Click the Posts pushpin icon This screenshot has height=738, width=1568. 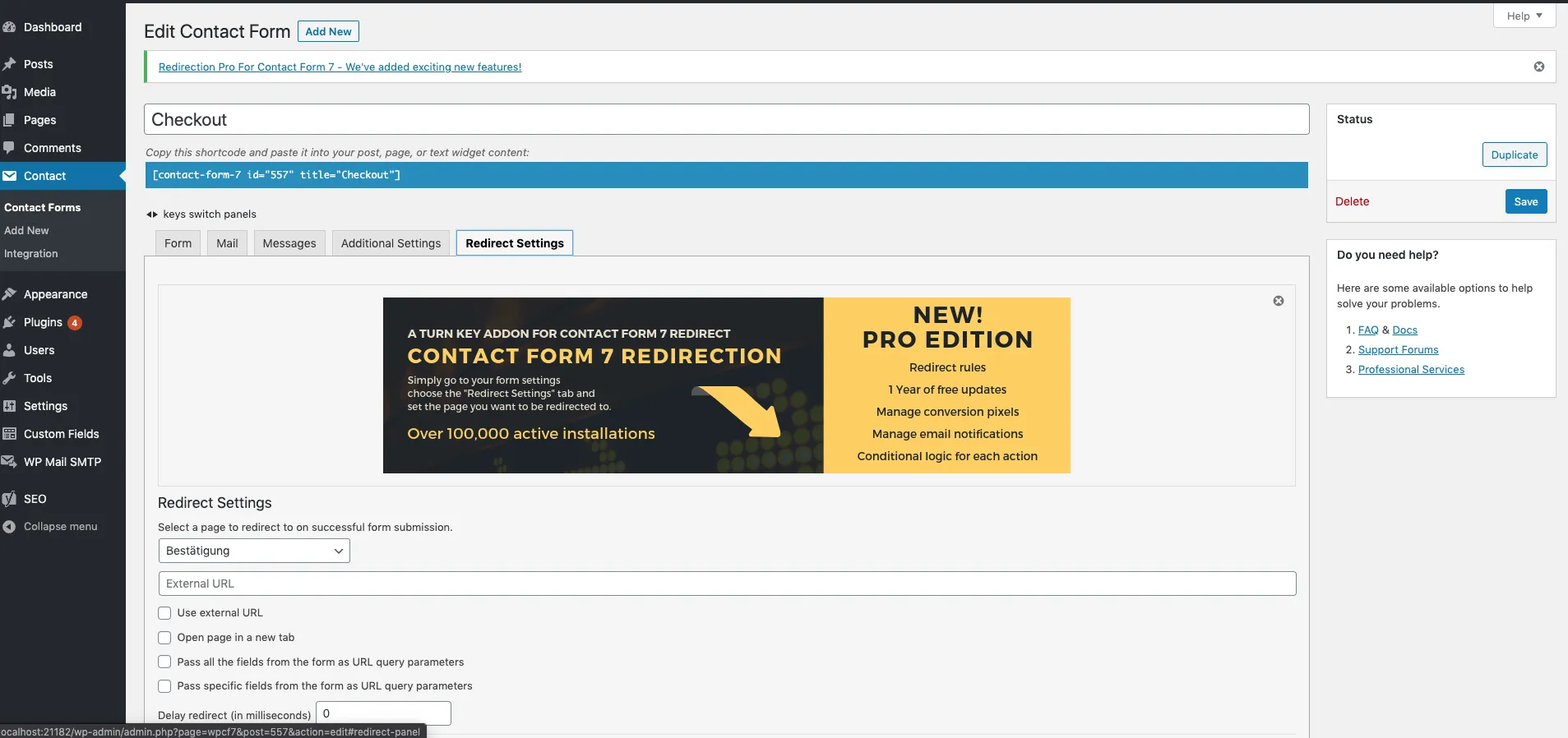(x=9, y=64)
